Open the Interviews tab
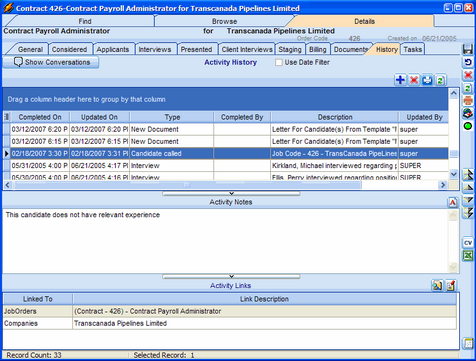Screen dimensions: 476x361 tap(155, 49)
